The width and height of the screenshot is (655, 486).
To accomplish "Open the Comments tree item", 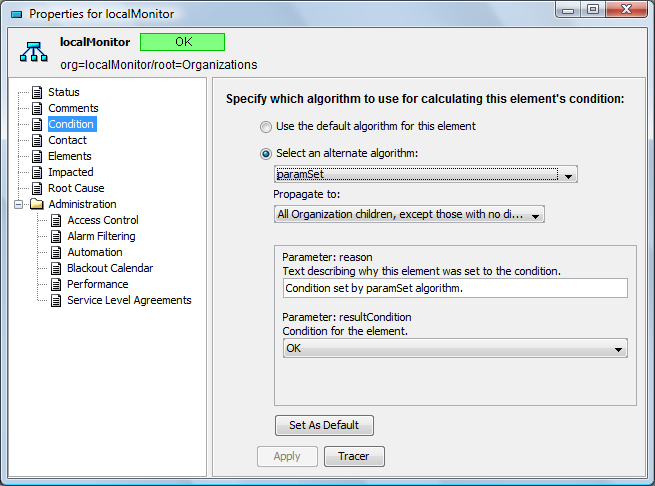I will [73, 108].
